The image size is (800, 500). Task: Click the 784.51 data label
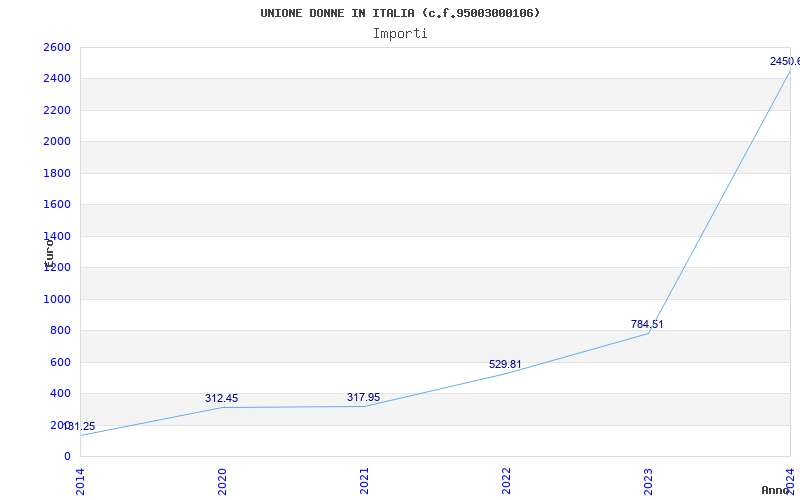point(647,324)
